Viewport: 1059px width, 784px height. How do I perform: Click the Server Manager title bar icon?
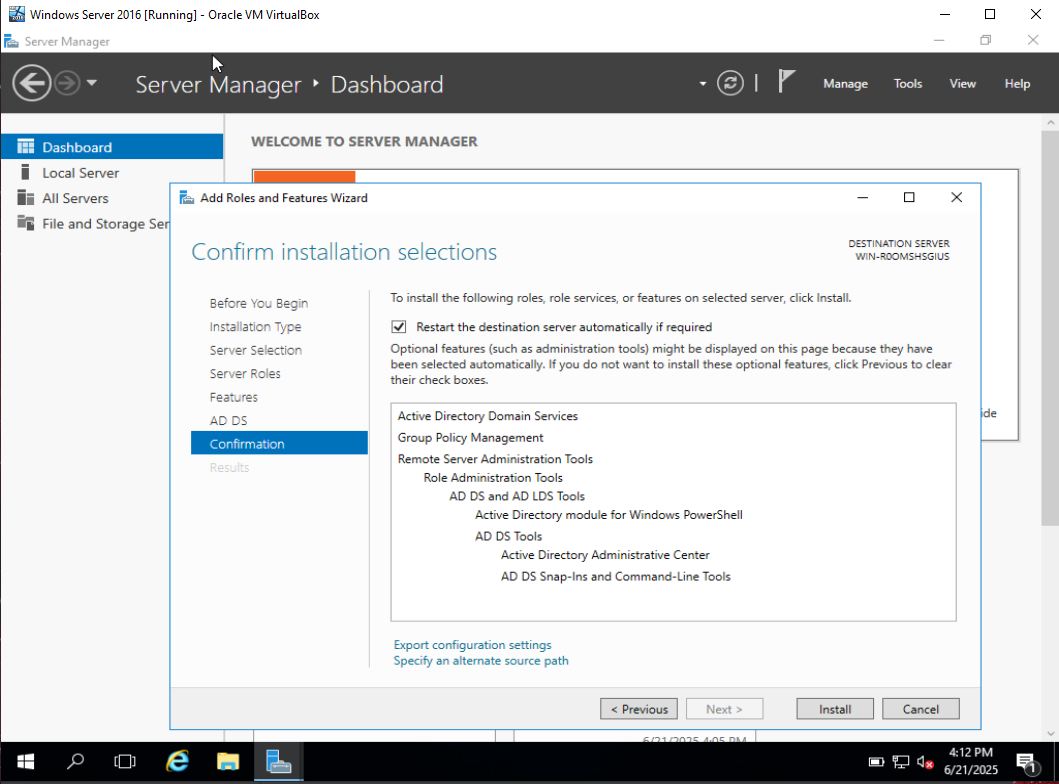point(11,41)
